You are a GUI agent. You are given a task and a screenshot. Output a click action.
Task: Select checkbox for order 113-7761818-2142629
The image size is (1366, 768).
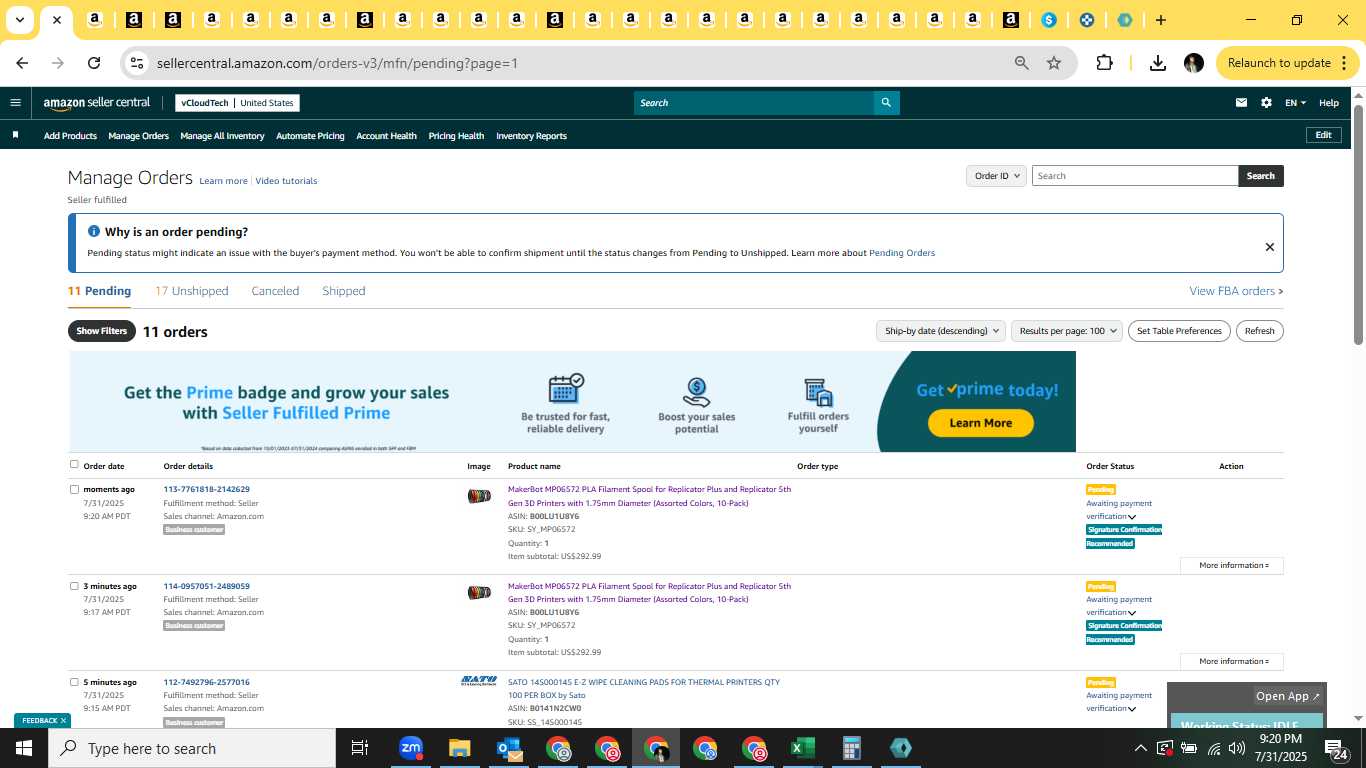(x=74, y=489)
